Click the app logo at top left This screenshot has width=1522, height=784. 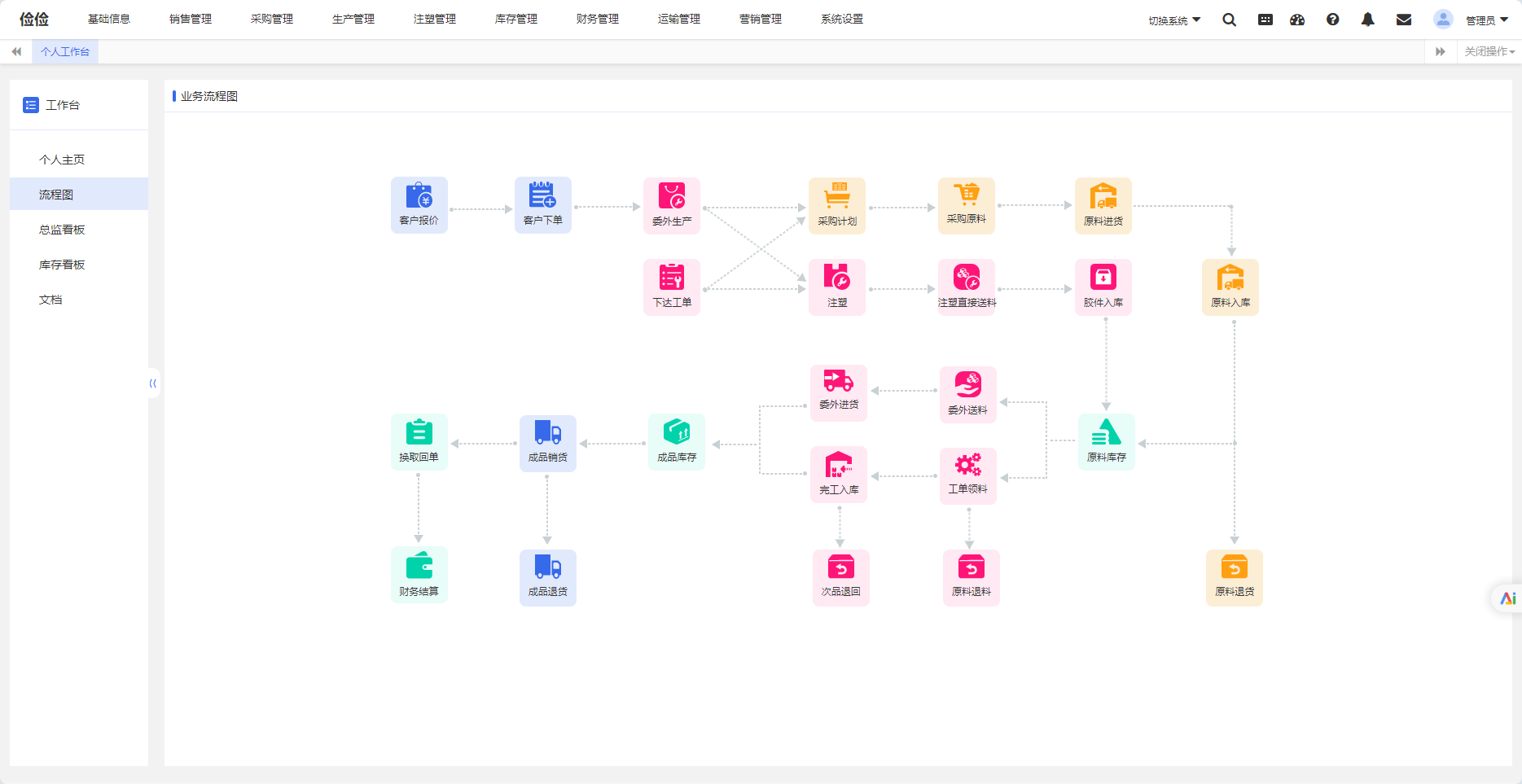34,19
